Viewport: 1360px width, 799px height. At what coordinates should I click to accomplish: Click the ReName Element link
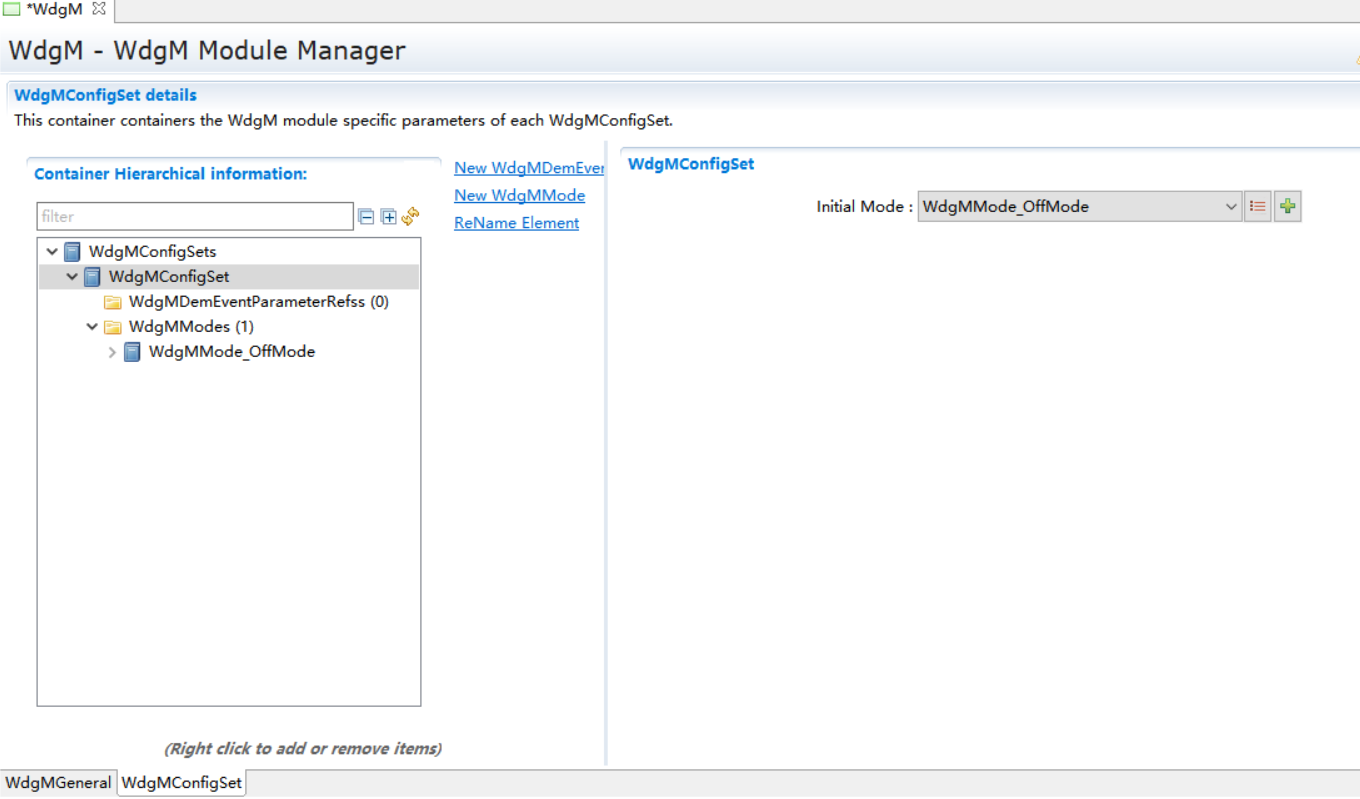(x=516, y=223)
